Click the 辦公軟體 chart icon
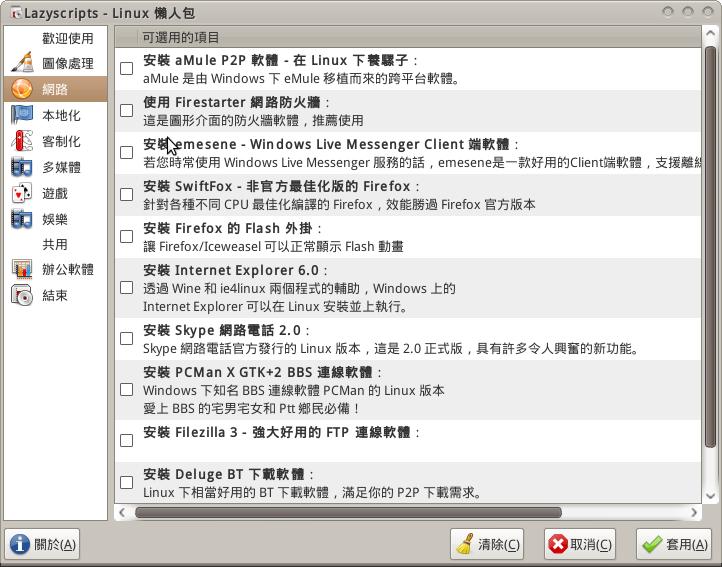The image size is (722, 567). coord(22,269)
